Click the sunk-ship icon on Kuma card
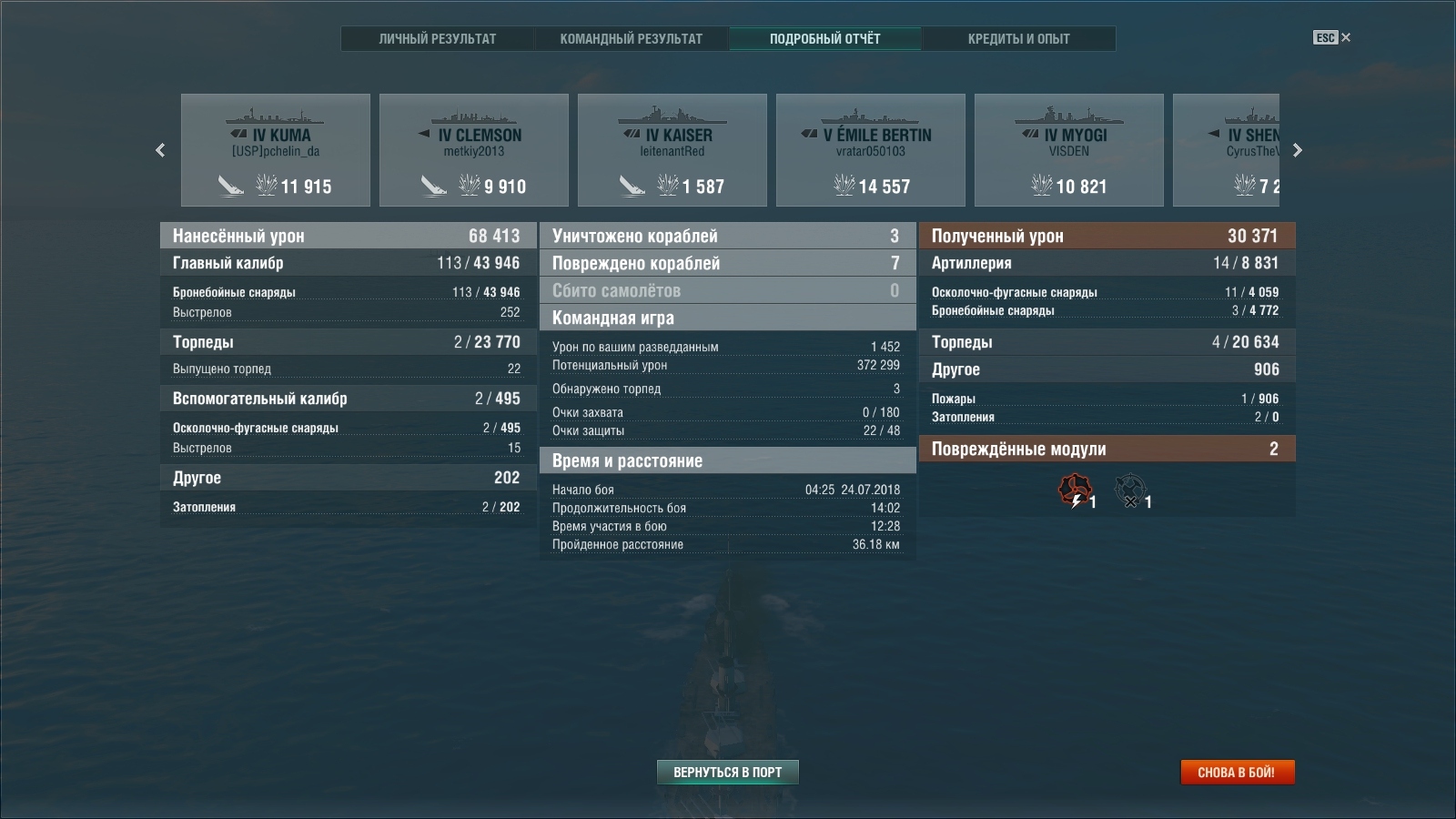Screen dimensions: 1456x819 pos(231,186)
